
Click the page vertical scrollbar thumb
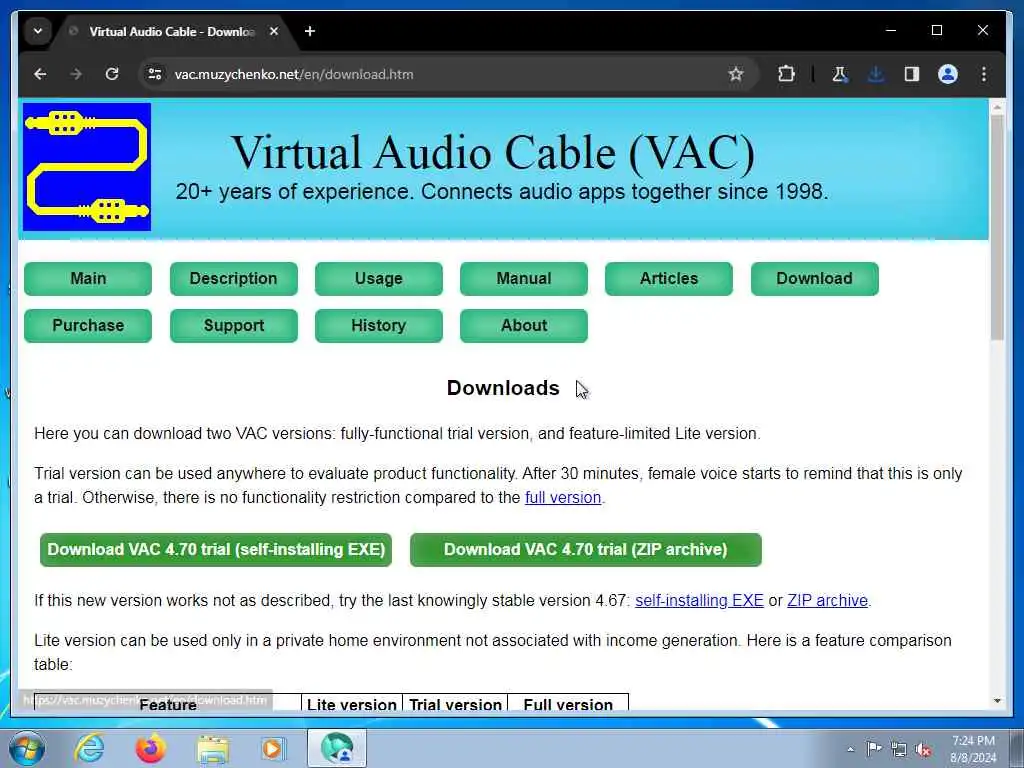click(x=997, y=227)
